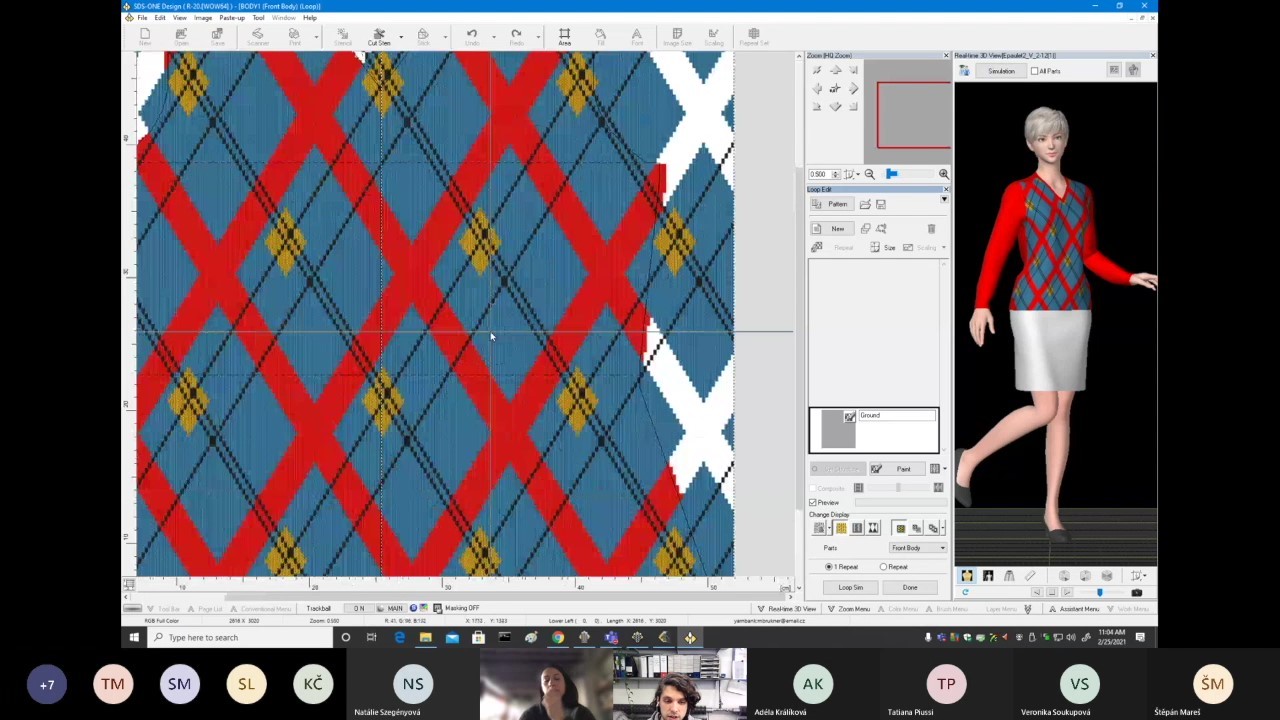Click the zoom-in magnifier in Zoom panel
The image size is (1280, 720).
point(943,174)
